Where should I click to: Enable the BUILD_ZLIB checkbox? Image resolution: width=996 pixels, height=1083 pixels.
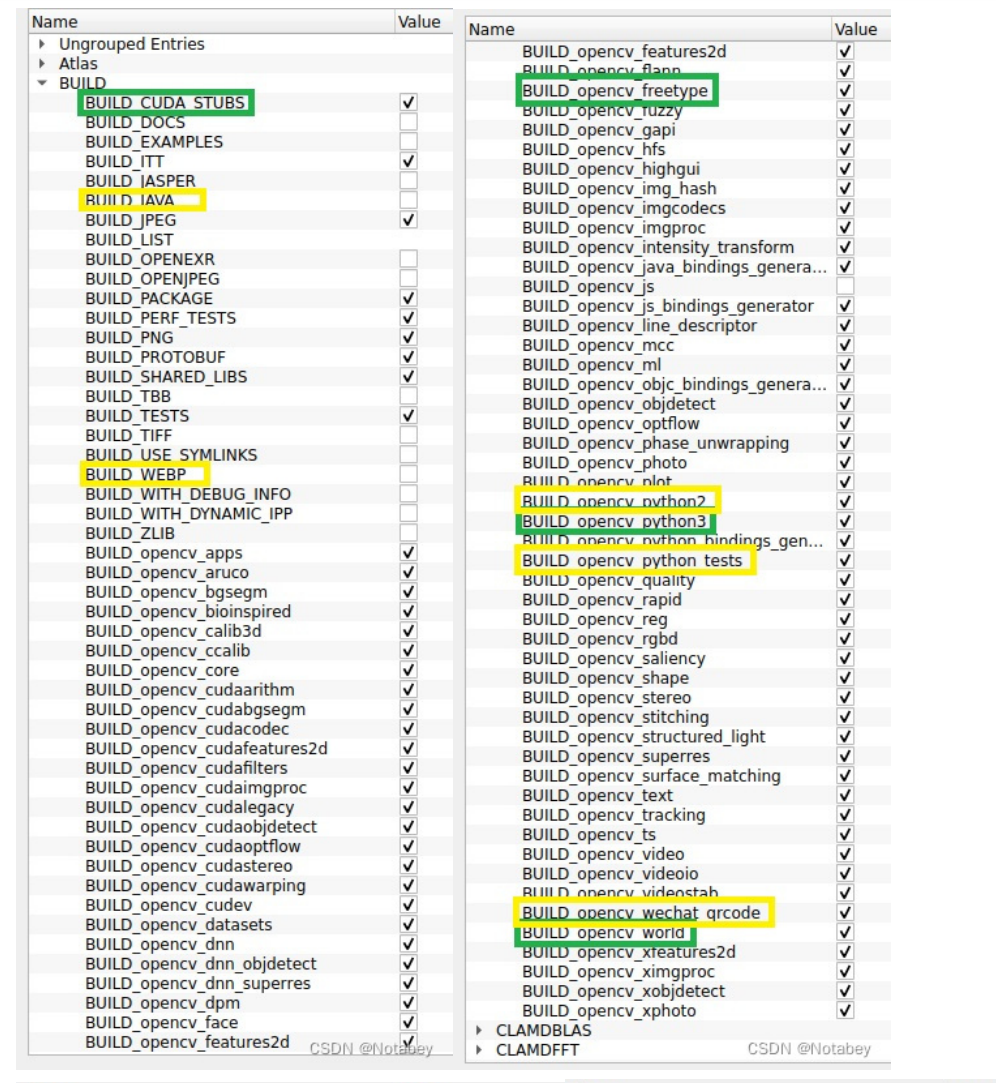(408, 533)
